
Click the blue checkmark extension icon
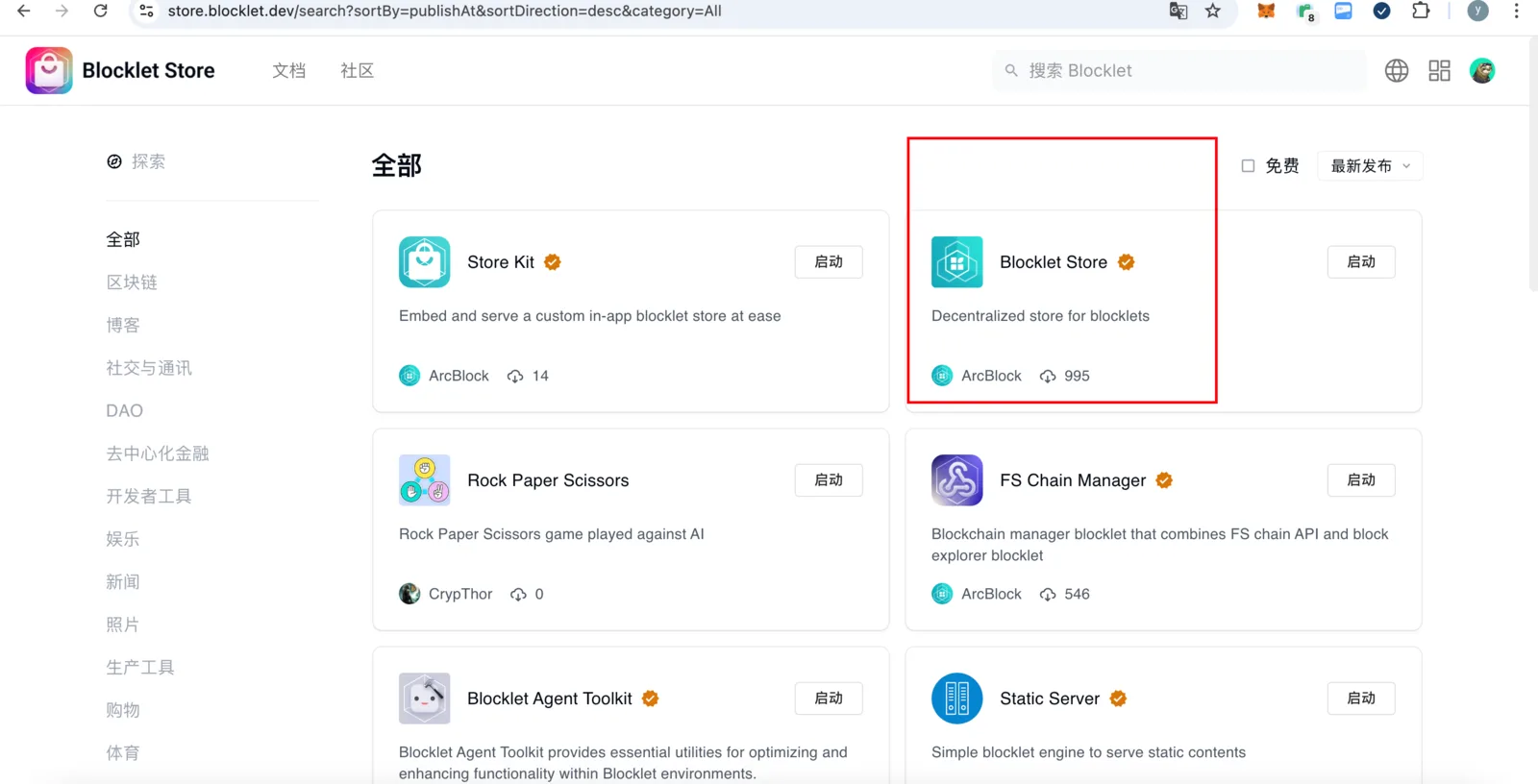click(1382, 11)
